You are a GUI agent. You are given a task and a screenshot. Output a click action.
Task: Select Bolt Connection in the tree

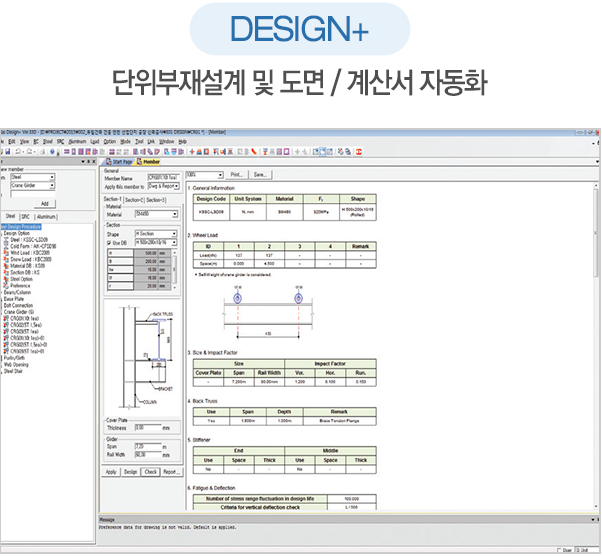click(x=18, y=306)
